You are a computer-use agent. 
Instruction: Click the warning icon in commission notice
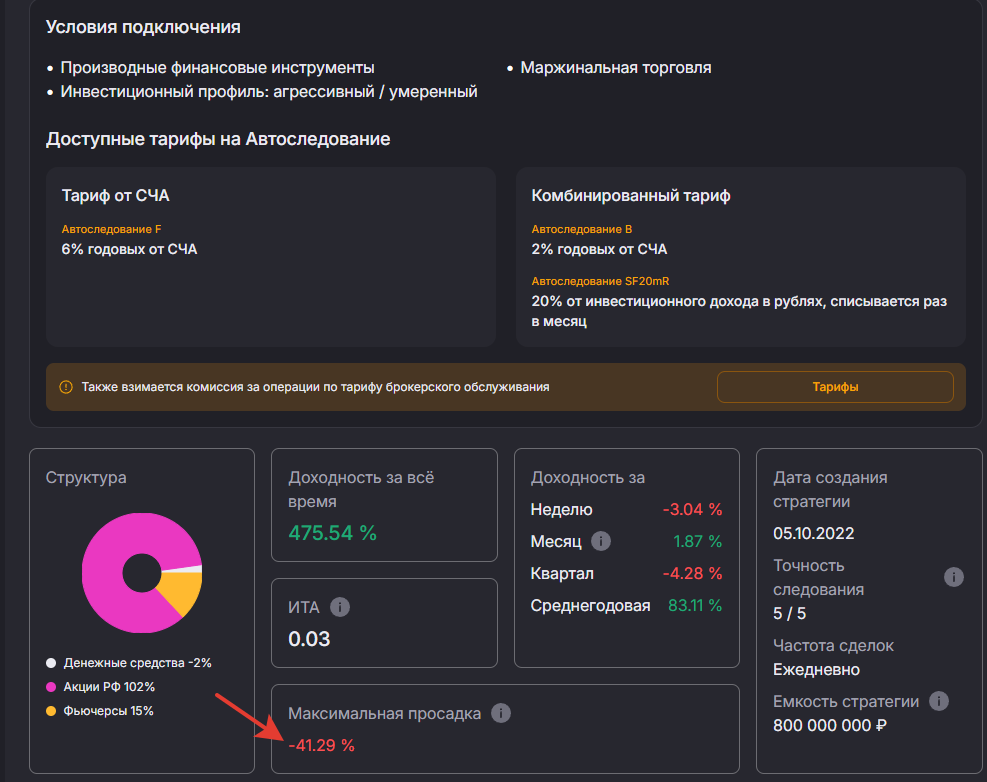click(x=65, y=387)
